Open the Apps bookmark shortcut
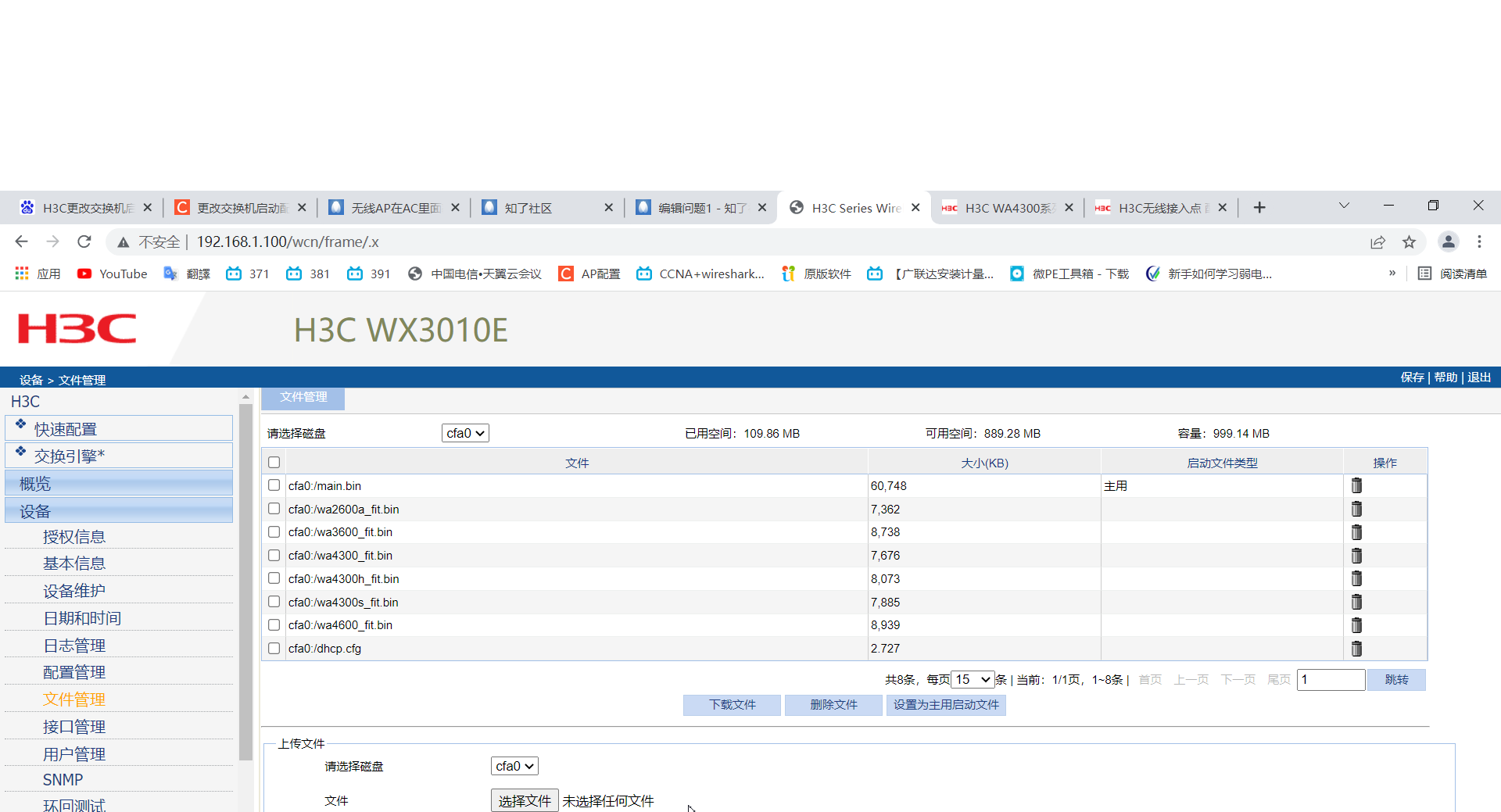 (38, 274)
